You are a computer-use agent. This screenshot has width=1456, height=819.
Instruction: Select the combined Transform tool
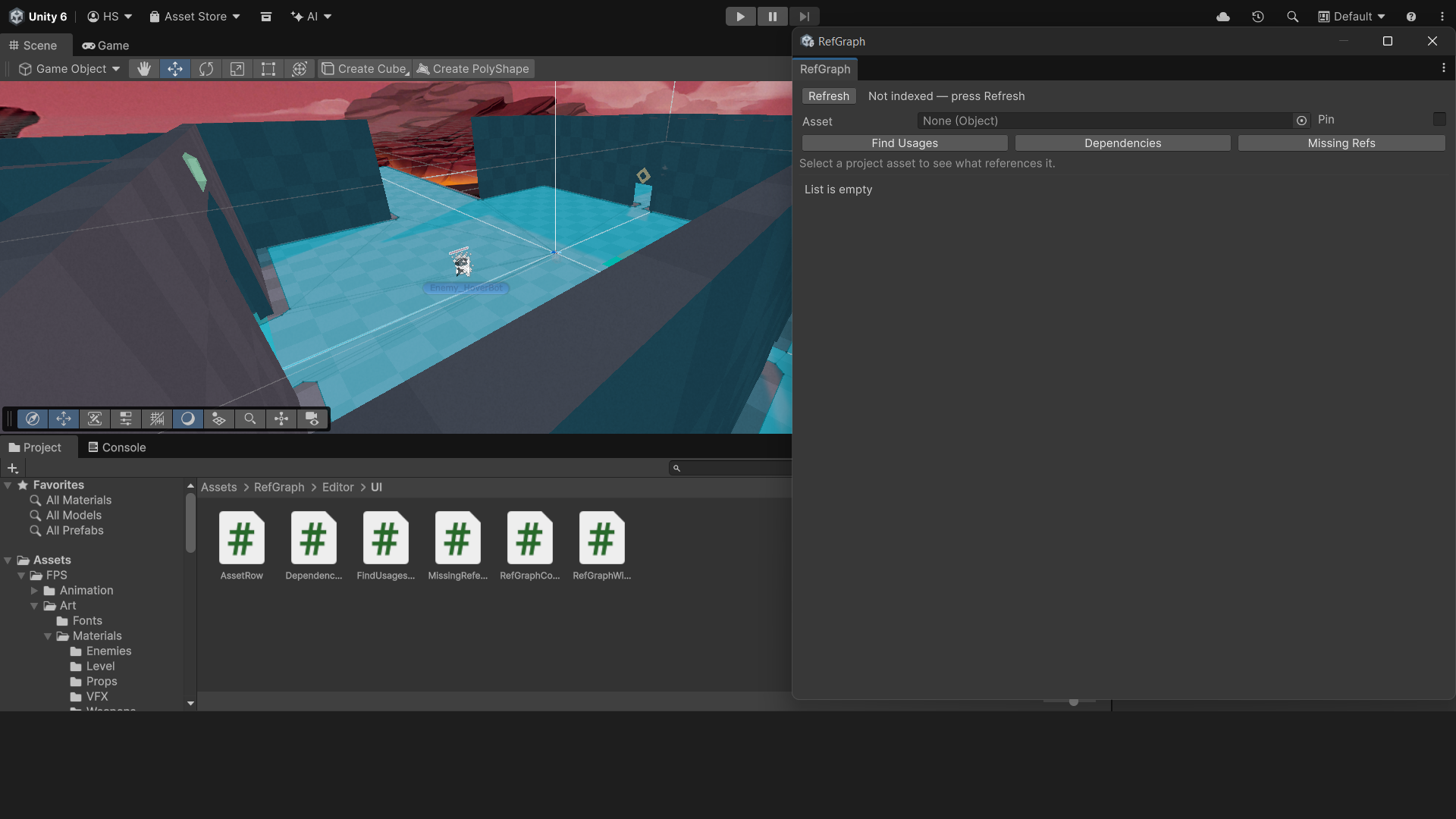[x=300, y=69]
